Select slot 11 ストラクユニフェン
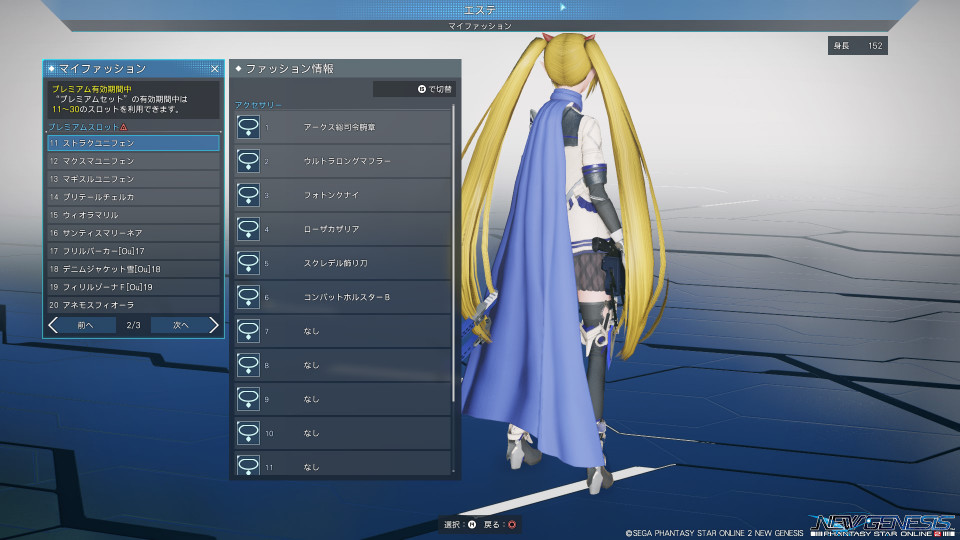This screenshot has height=540, width=960. coord(133,143)
